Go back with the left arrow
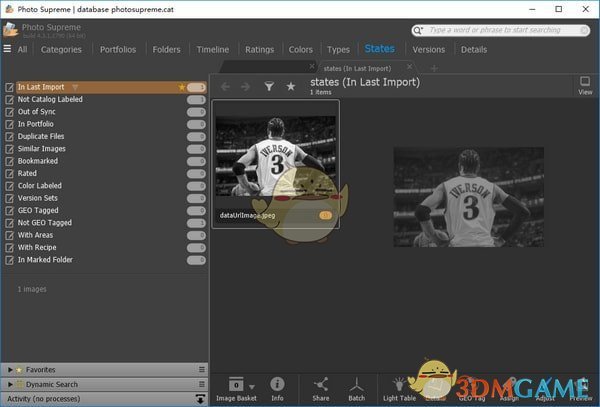The image size is (600, 407). coord(225,87)
